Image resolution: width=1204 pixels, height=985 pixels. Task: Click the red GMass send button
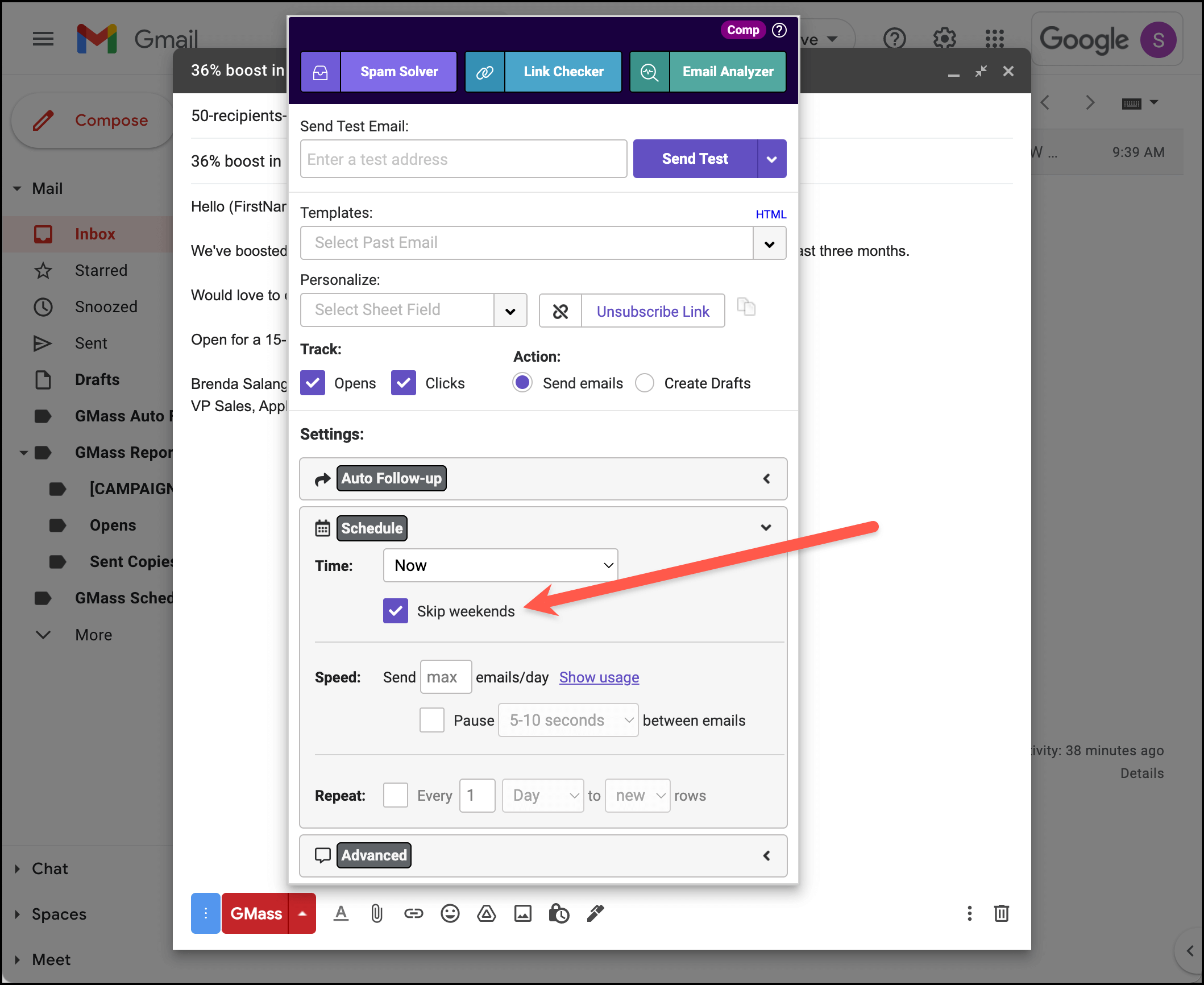[x=255, y=913]
